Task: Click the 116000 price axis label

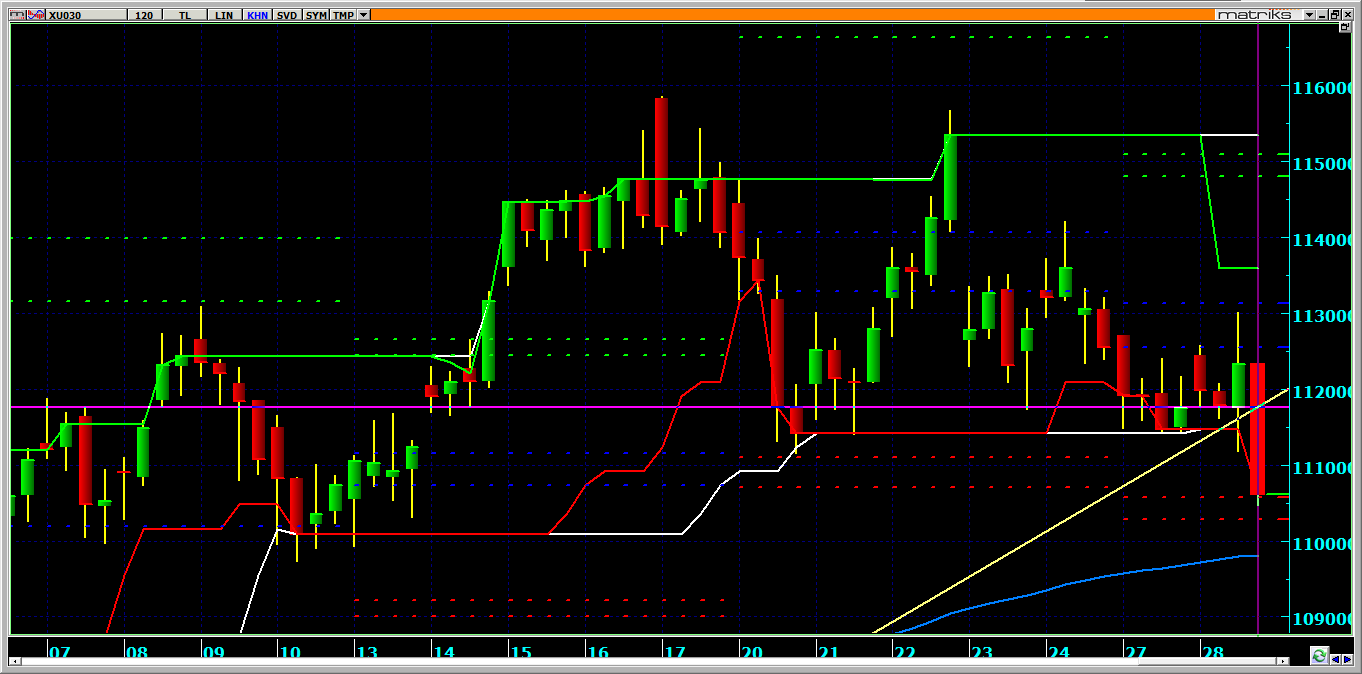Action: coord(1323,88)
